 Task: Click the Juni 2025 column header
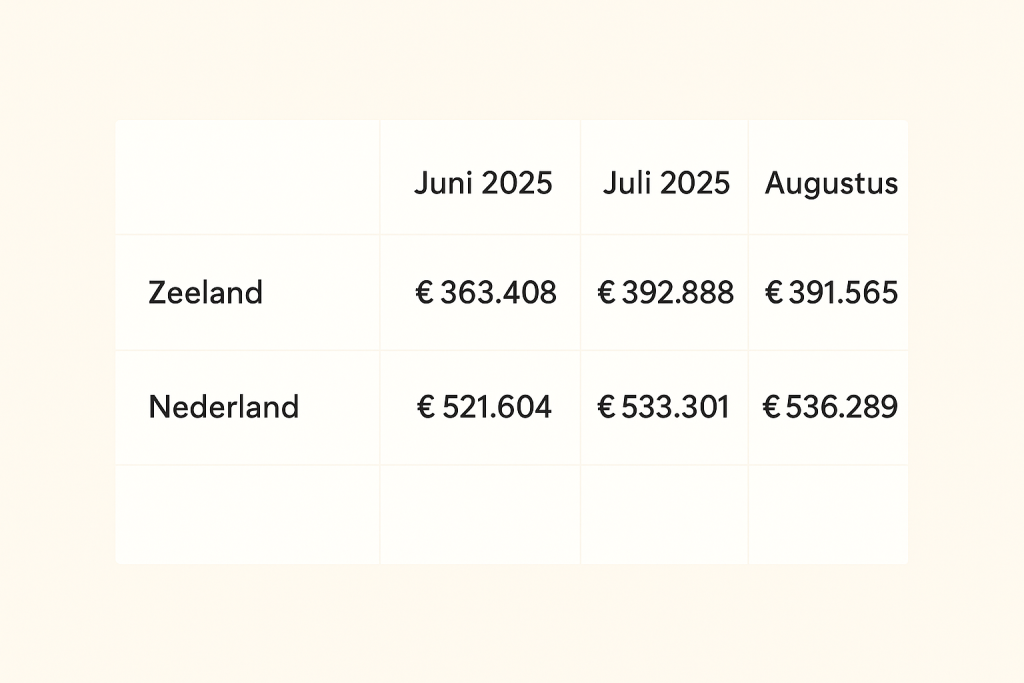483,183
